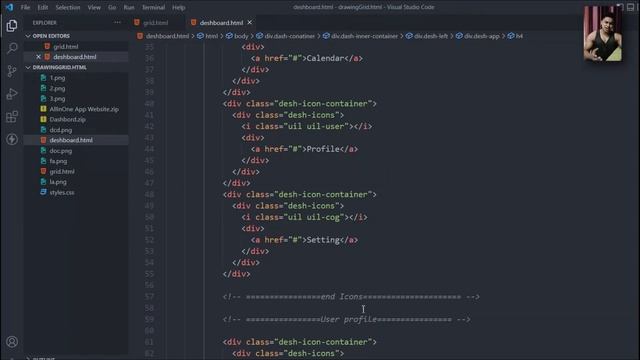
Task: Open the Run and Debug view
Action: 12,94
